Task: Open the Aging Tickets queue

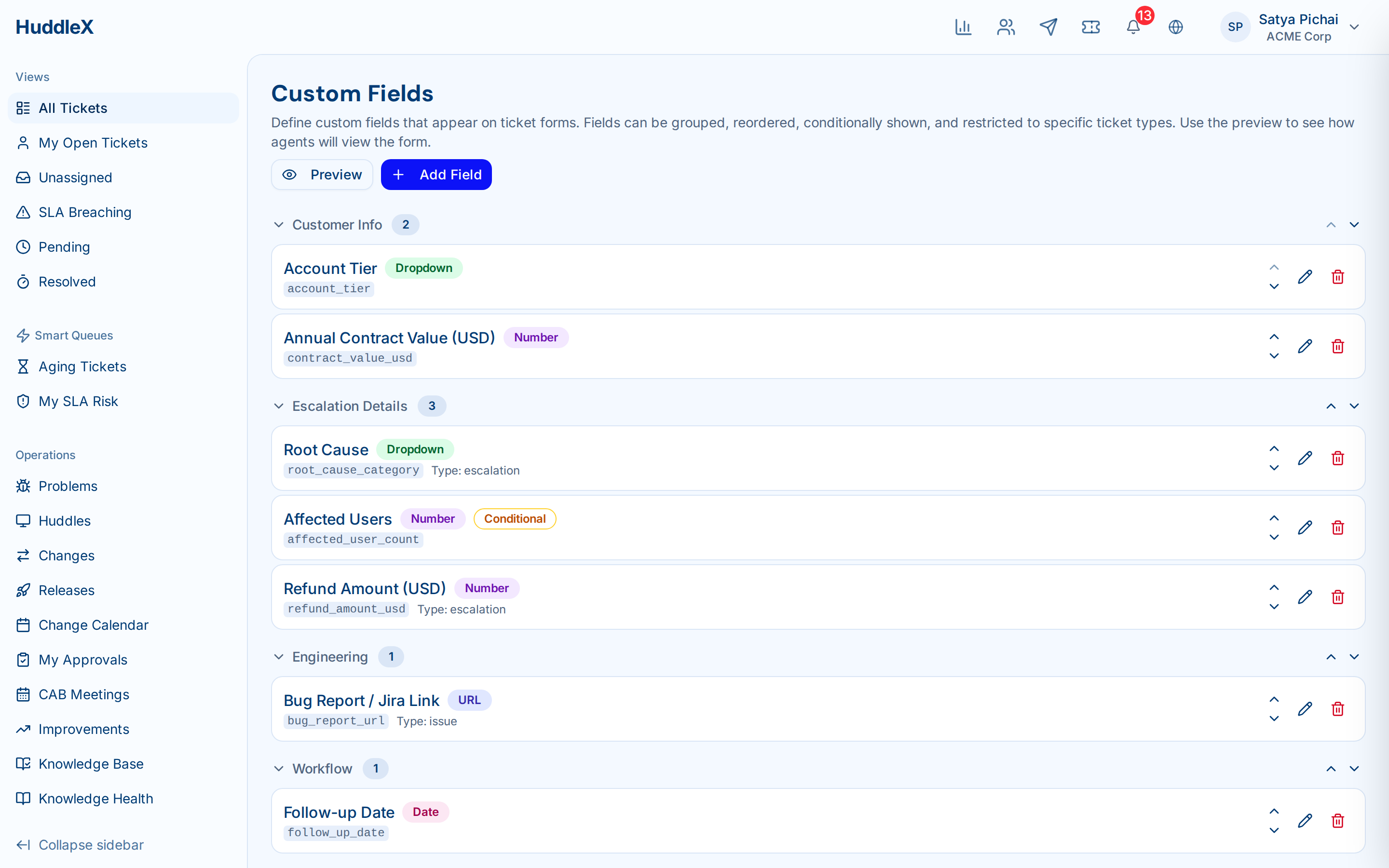Action: coord(123,366)
